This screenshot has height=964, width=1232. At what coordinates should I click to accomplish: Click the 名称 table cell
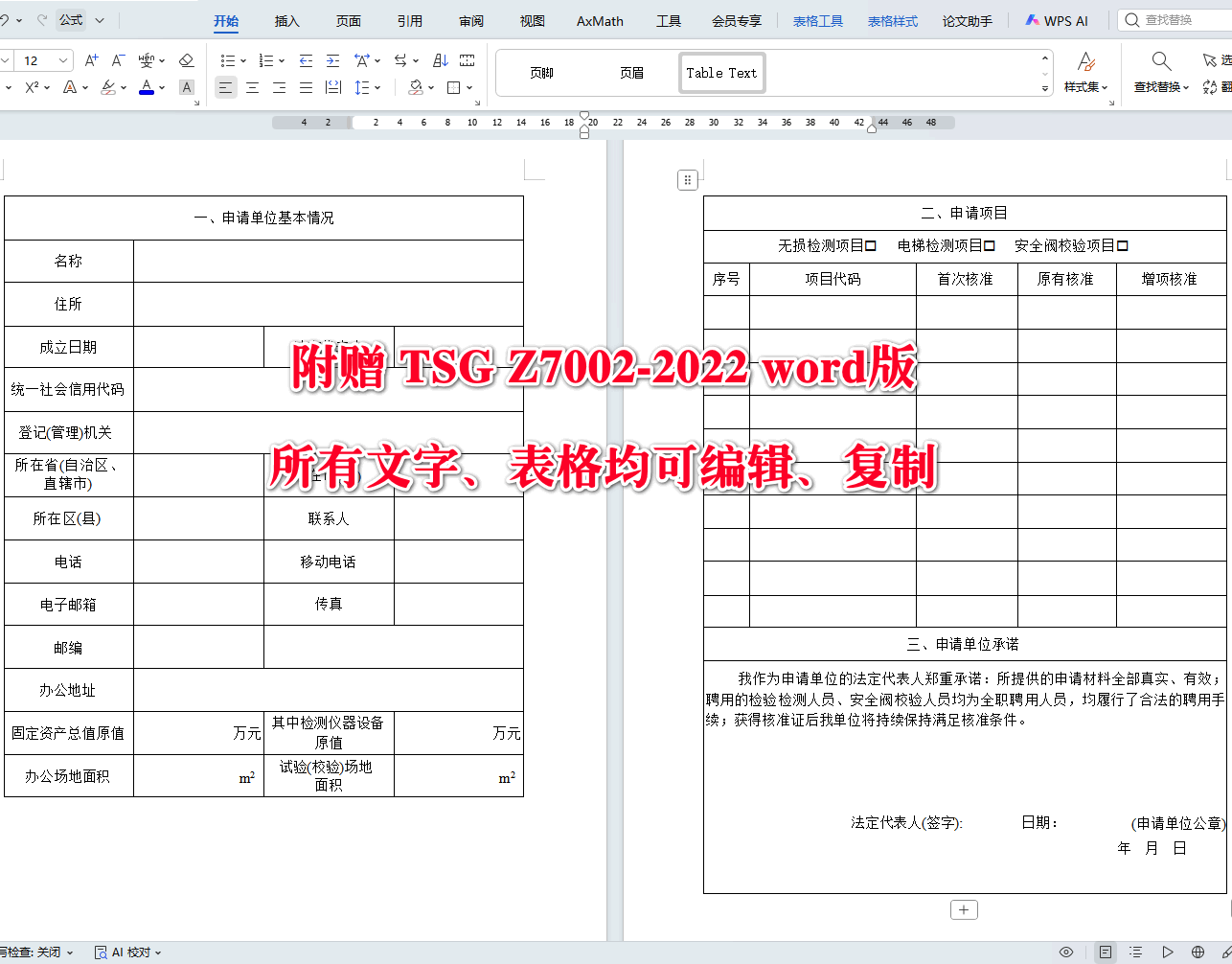click(x=68, y=261)
